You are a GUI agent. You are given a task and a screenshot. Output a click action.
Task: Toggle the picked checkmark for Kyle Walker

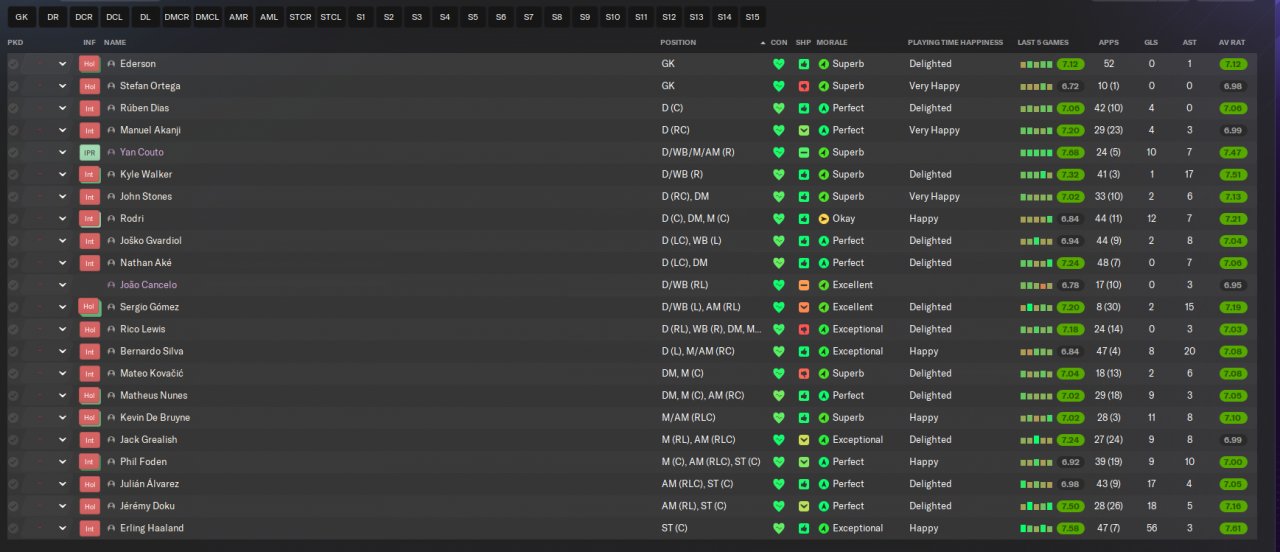[x=13, y=174]
